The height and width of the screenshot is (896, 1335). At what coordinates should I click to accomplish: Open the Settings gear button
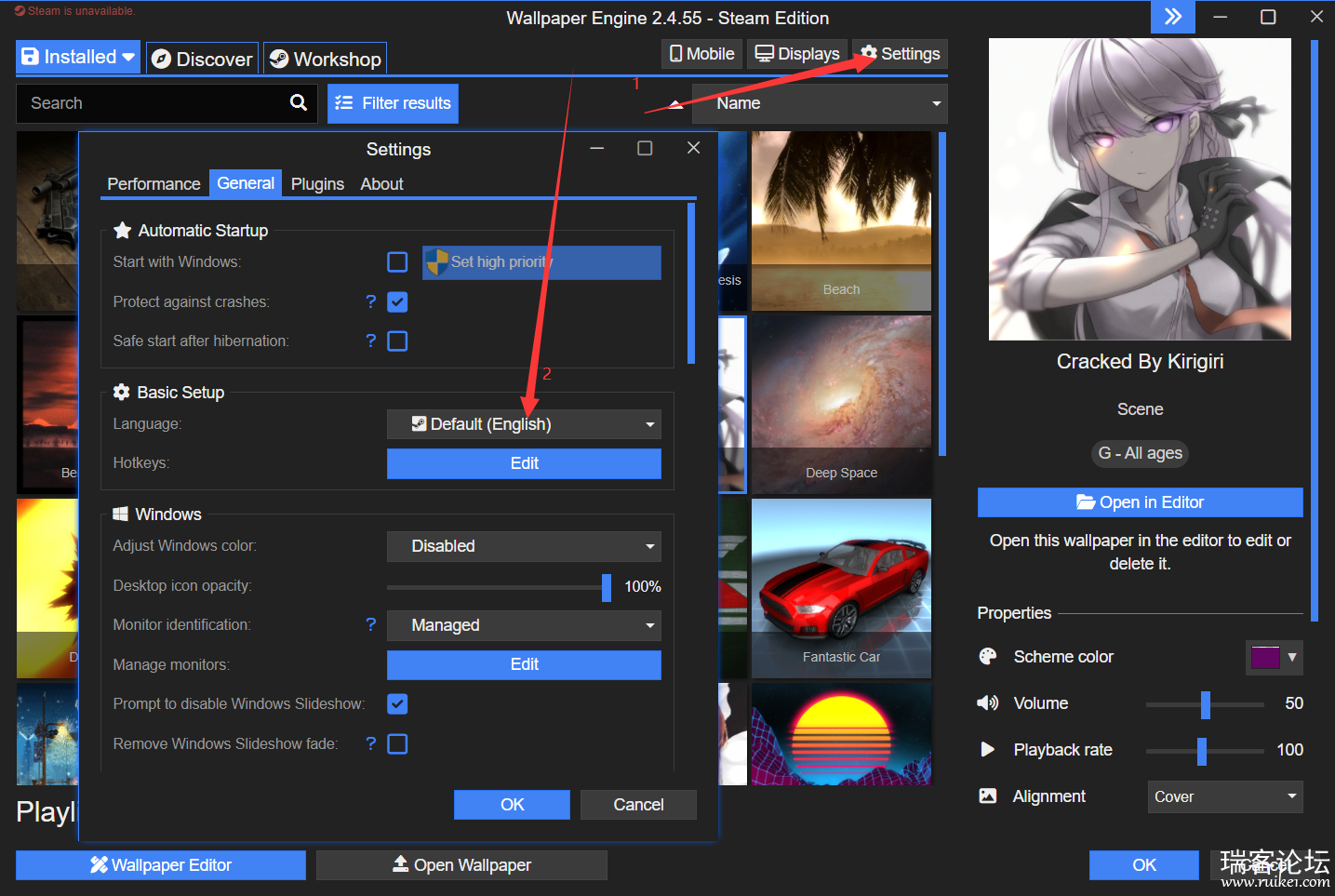coord(900,54)
